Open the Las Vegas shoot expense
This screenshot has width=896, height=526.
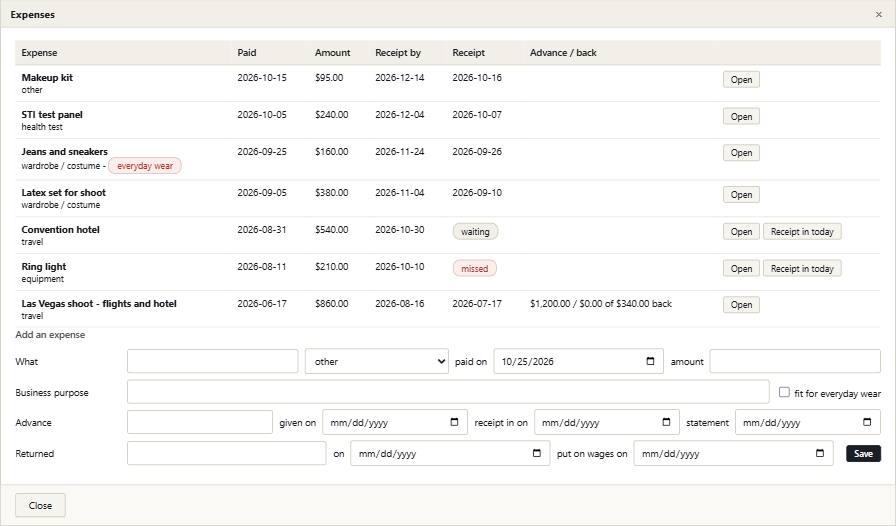click(741, 305)
